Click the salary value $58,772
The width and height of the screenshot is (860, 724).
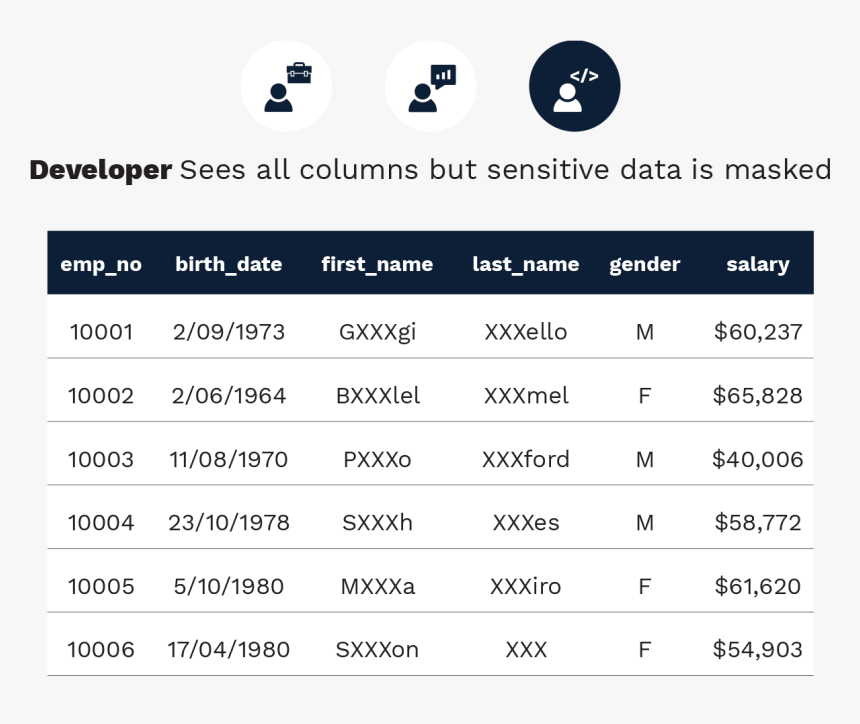point(757,522)
